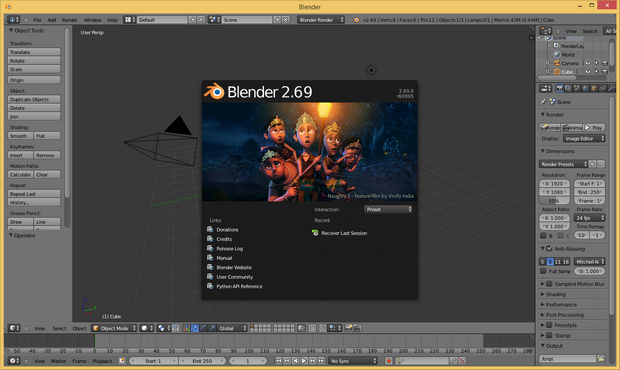Viewport: 620px width, 370px height.
Task: Toggle the Anti-Aliasing checkbox
Action: [549, 249]
